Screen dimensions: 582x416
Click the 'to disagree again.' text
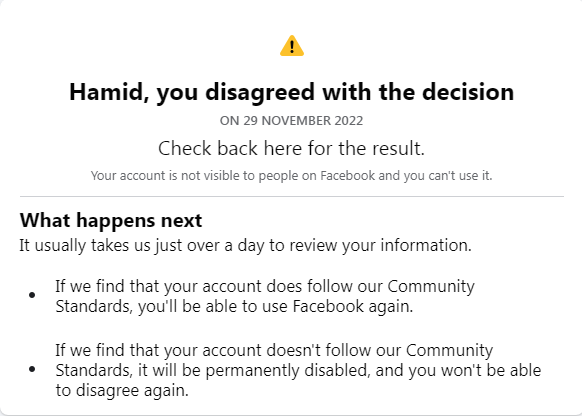pyautogui.click(x=122, y=390)
